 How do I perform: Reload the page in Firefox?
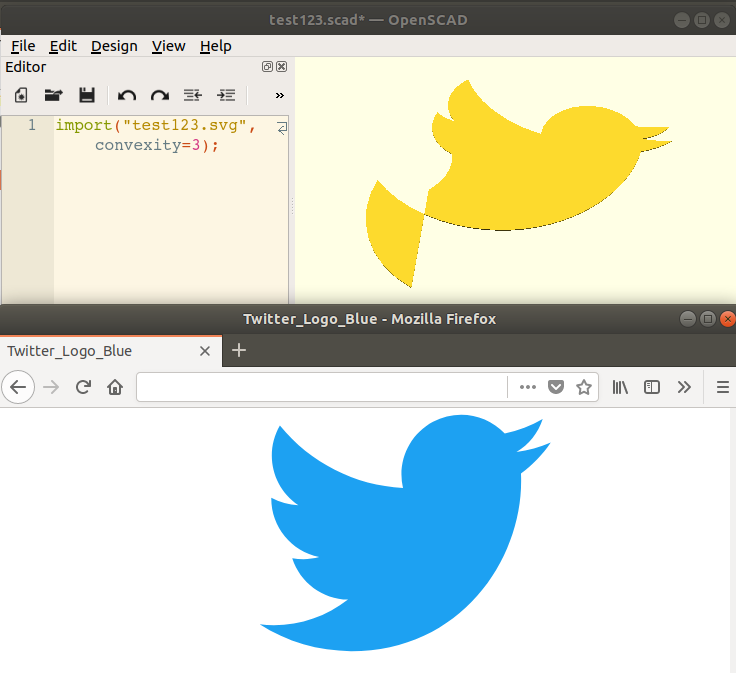click(x=83, y=387)
